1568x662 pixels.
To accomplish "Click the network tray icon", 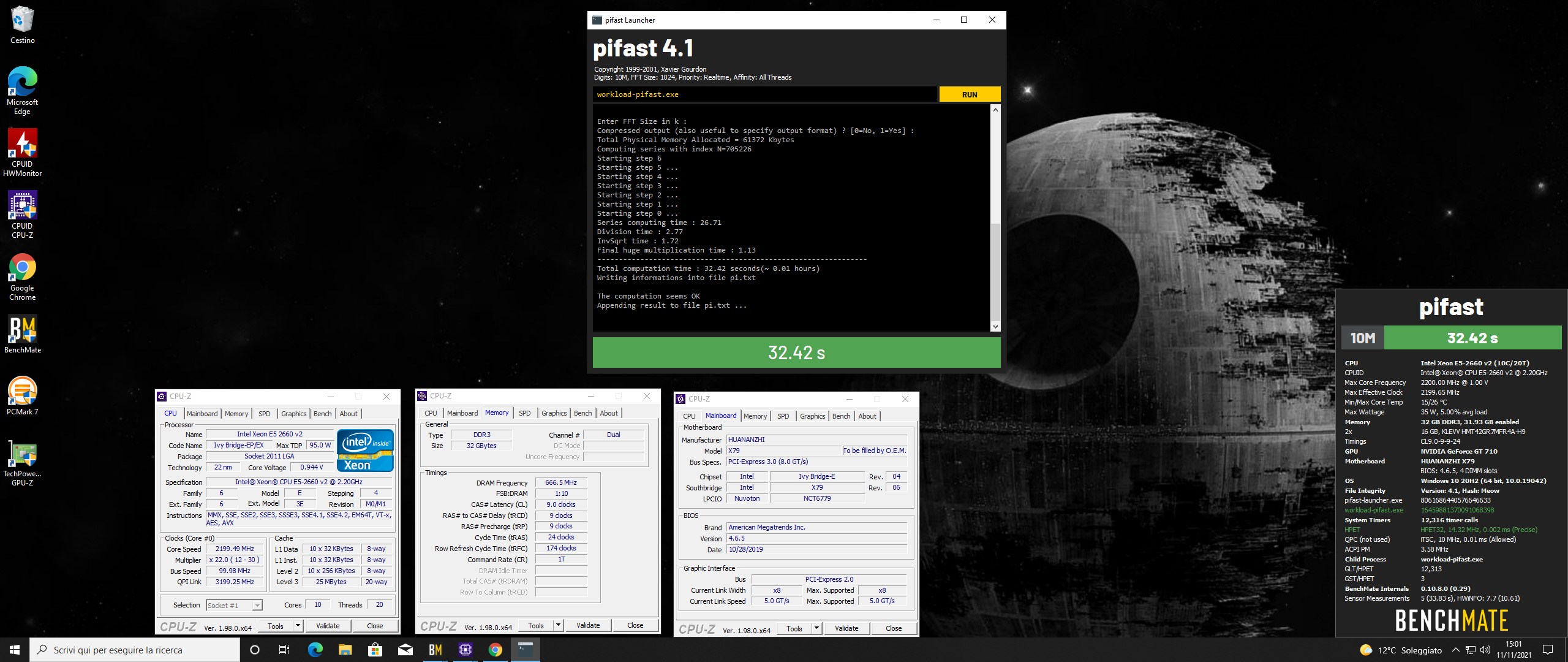I will 1471,650.
